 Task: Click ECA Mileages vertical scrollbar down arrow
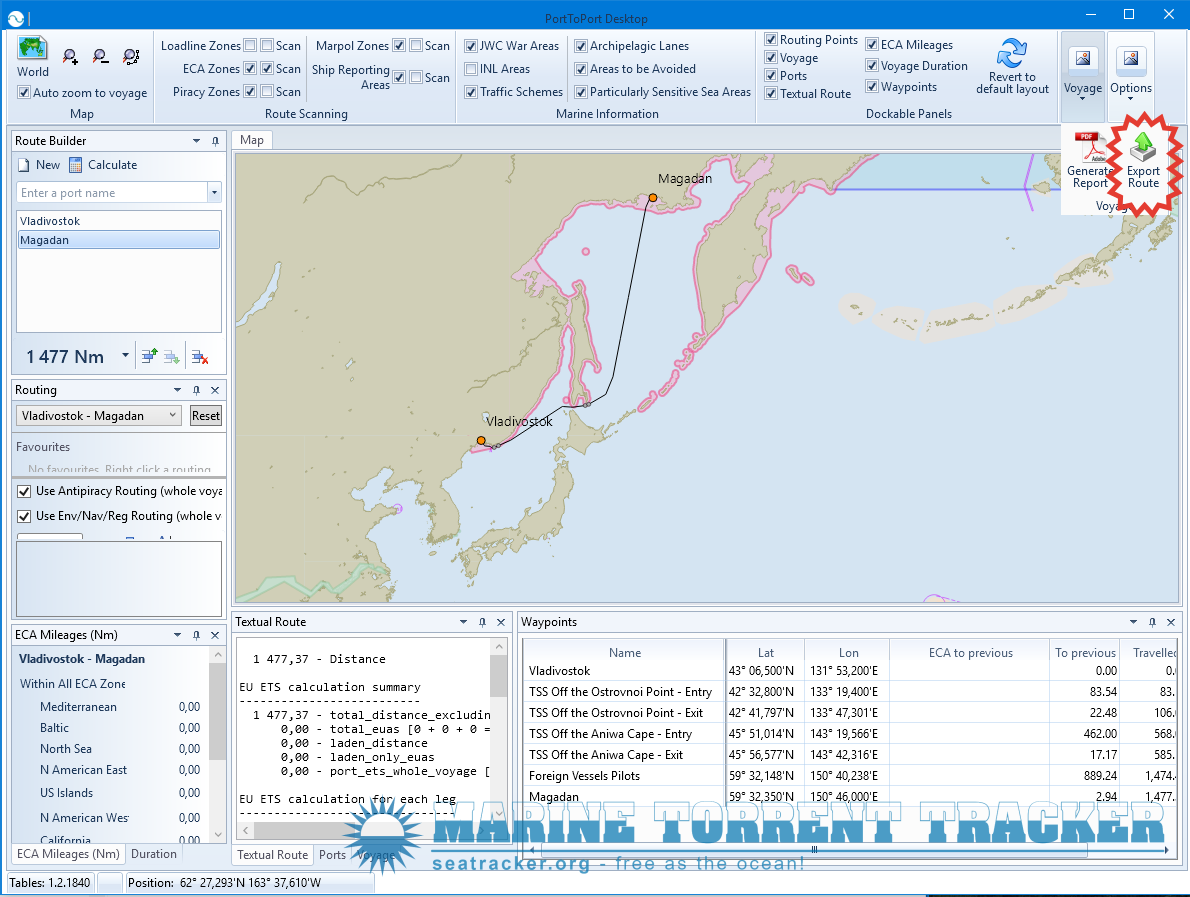[x=219, y=834]
